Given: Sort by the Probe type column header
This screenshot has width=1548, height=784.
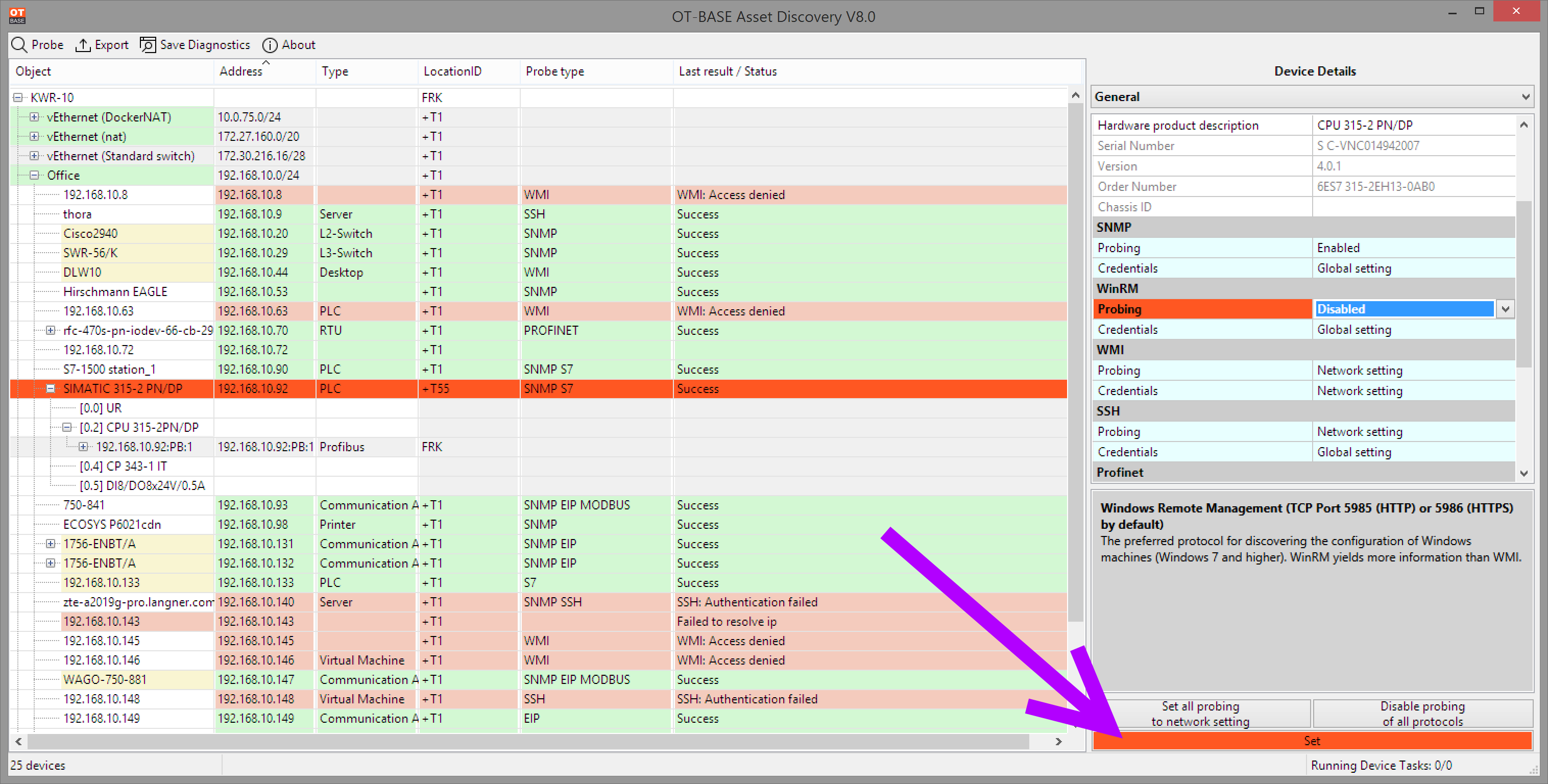Looking at the screenshot, I should [596, 71].
